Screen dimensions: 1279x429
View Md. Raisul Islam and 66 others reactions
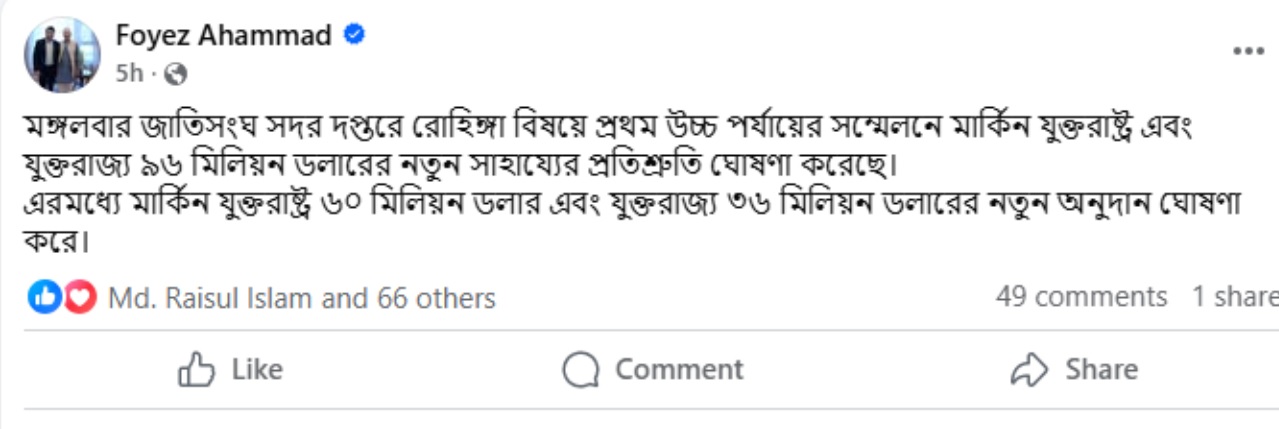[x=301, y=297]
